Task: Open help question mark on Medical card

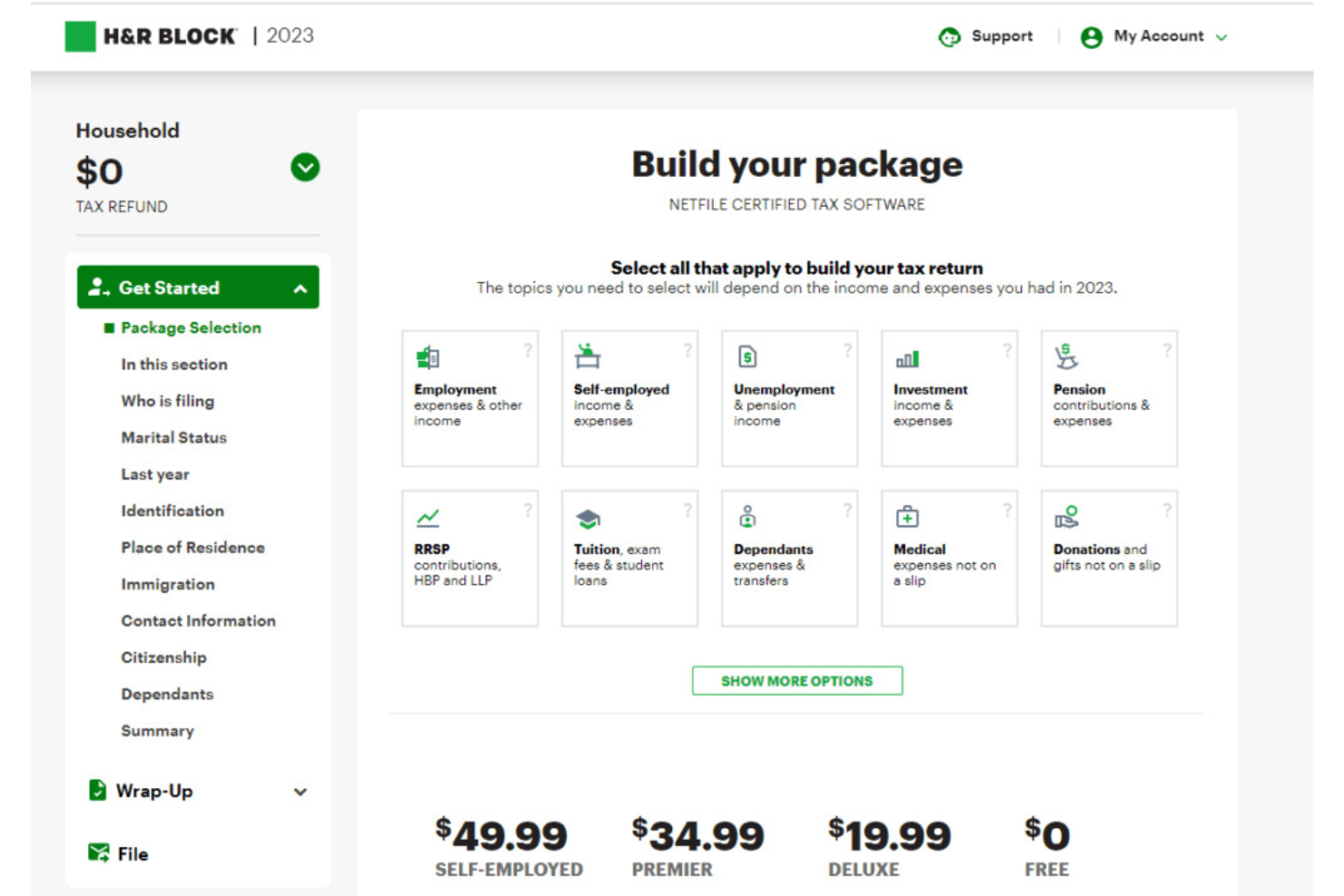Action: pyautogui.click(x=1007, y=509)
